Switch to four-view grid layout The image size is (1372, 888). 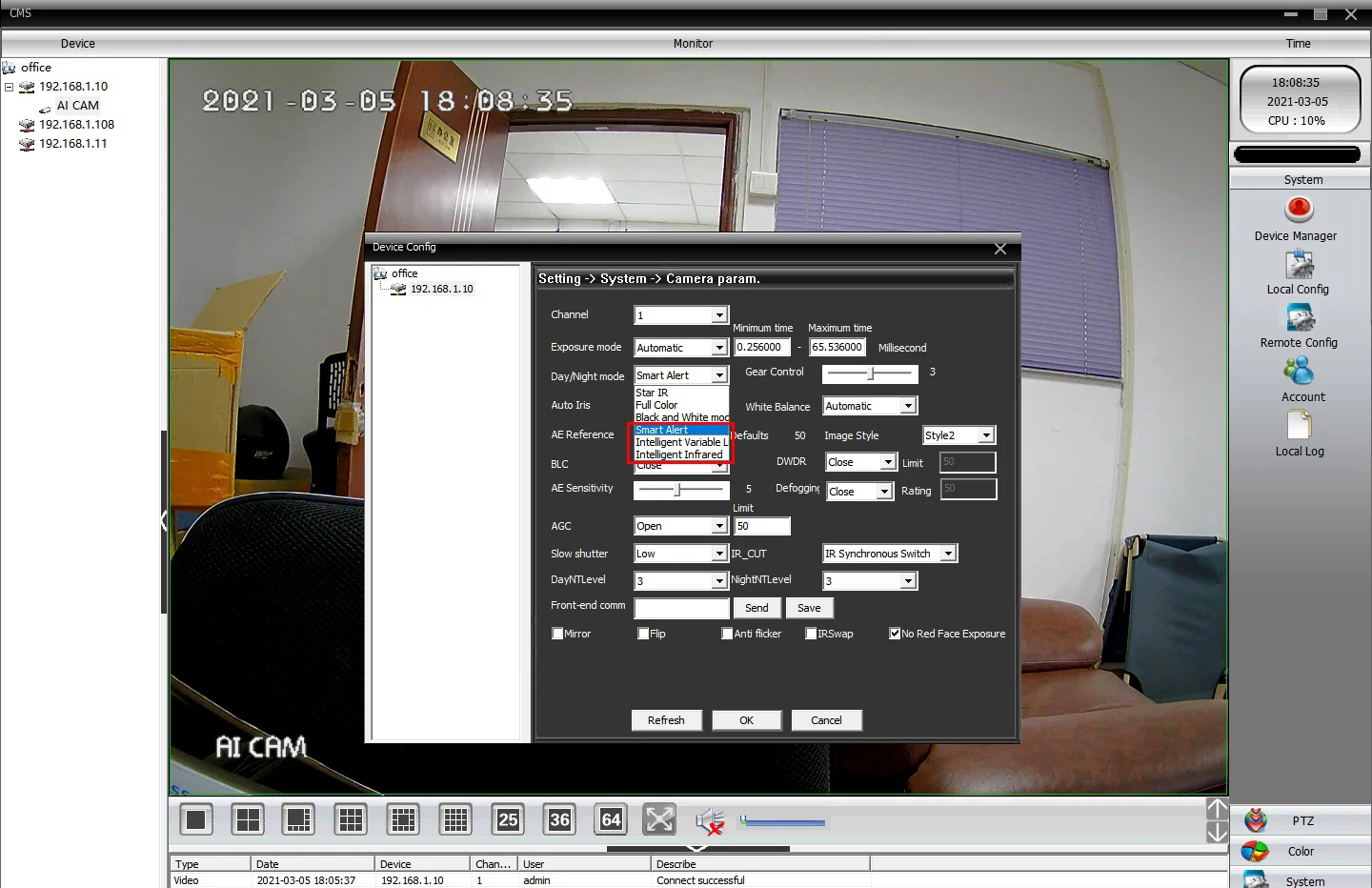248,819
